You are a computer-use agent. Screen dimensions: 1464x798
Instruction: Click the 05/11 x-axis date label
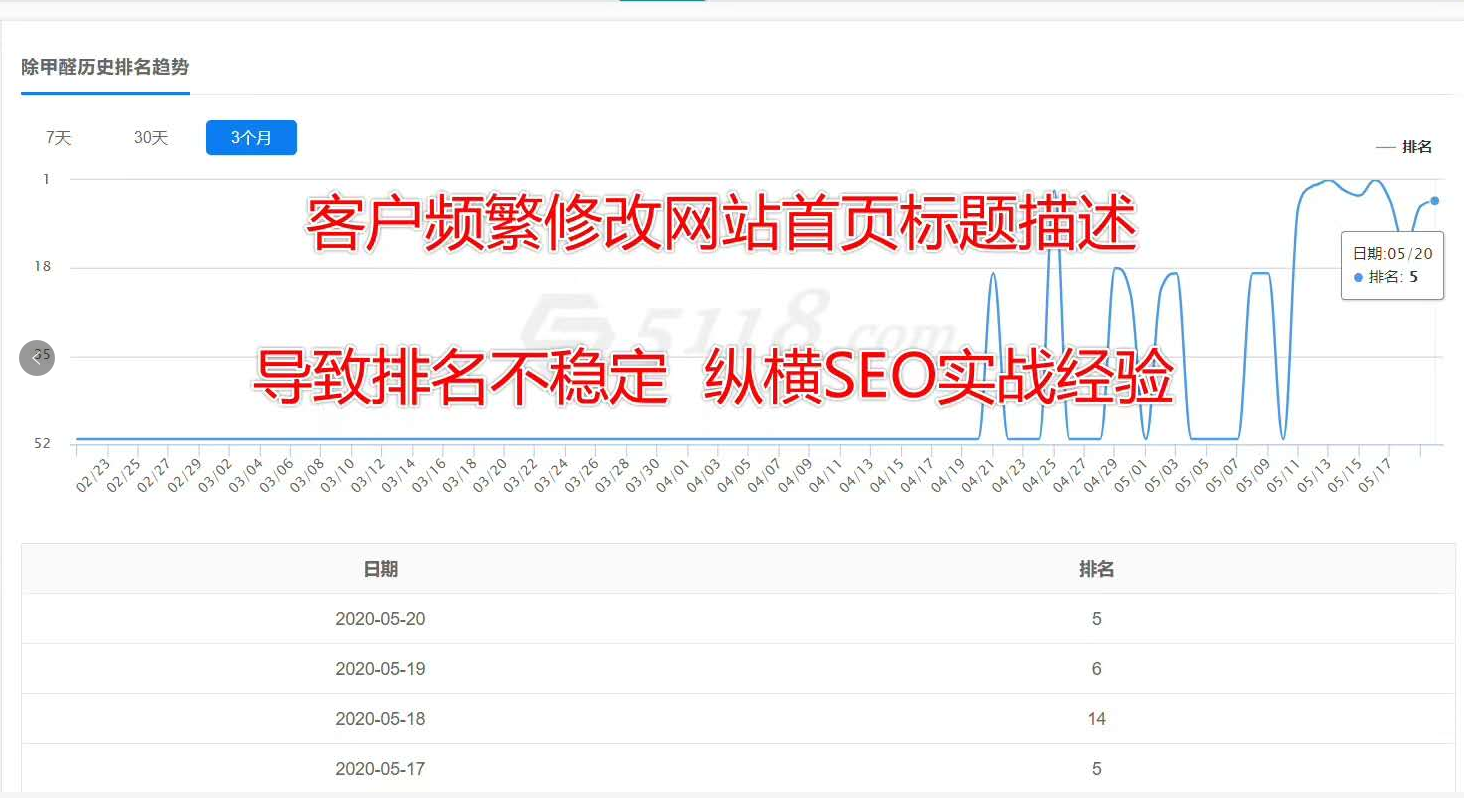point(1283,475)
